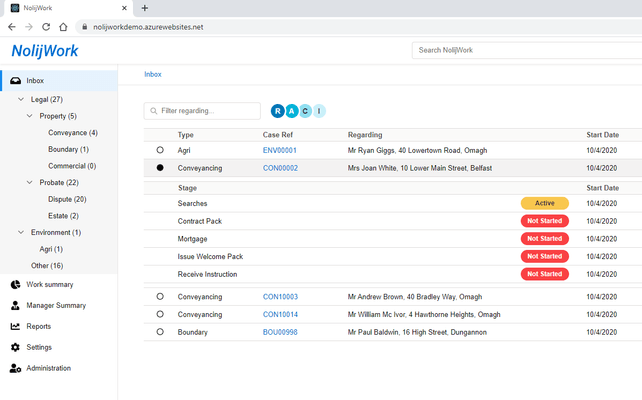Click the Work summary pie chart icon
Viewport: 642px width, 400px height.
15,285
